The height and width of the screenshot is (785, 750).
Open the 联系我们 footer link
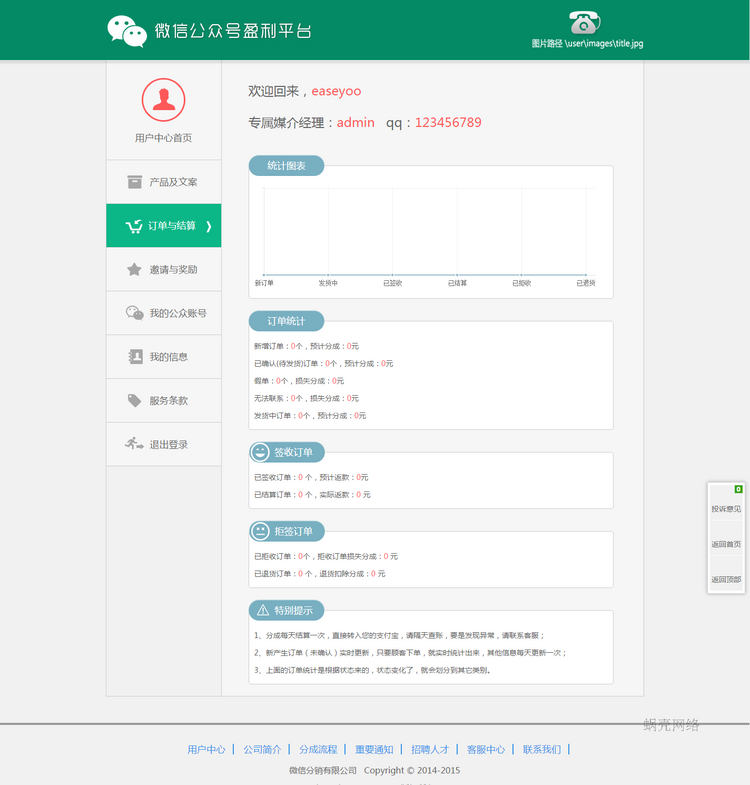(542, 749)
